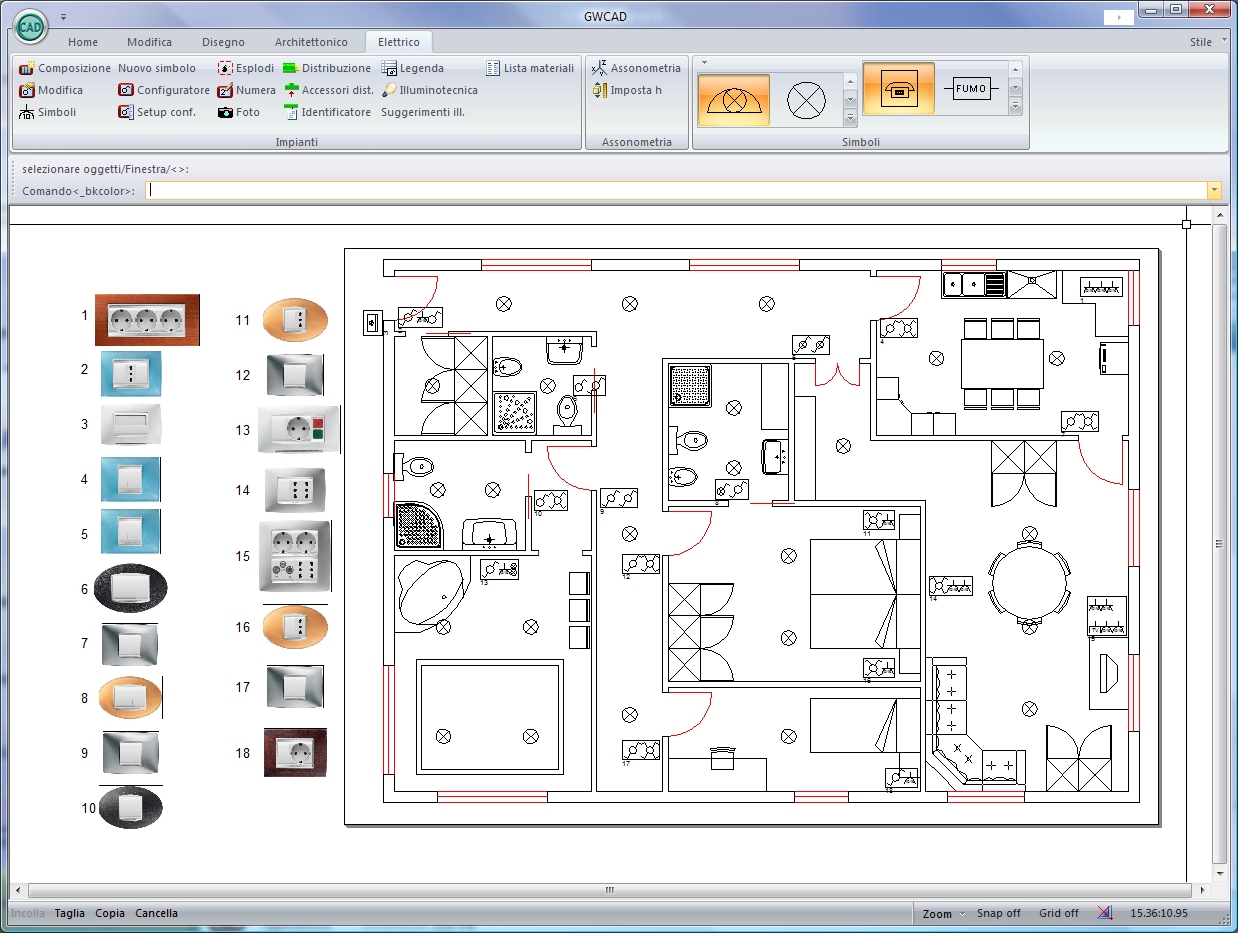The image size is (1238, 933).
Task: Click Copia in the bottom bar
Action: (110, 914)
